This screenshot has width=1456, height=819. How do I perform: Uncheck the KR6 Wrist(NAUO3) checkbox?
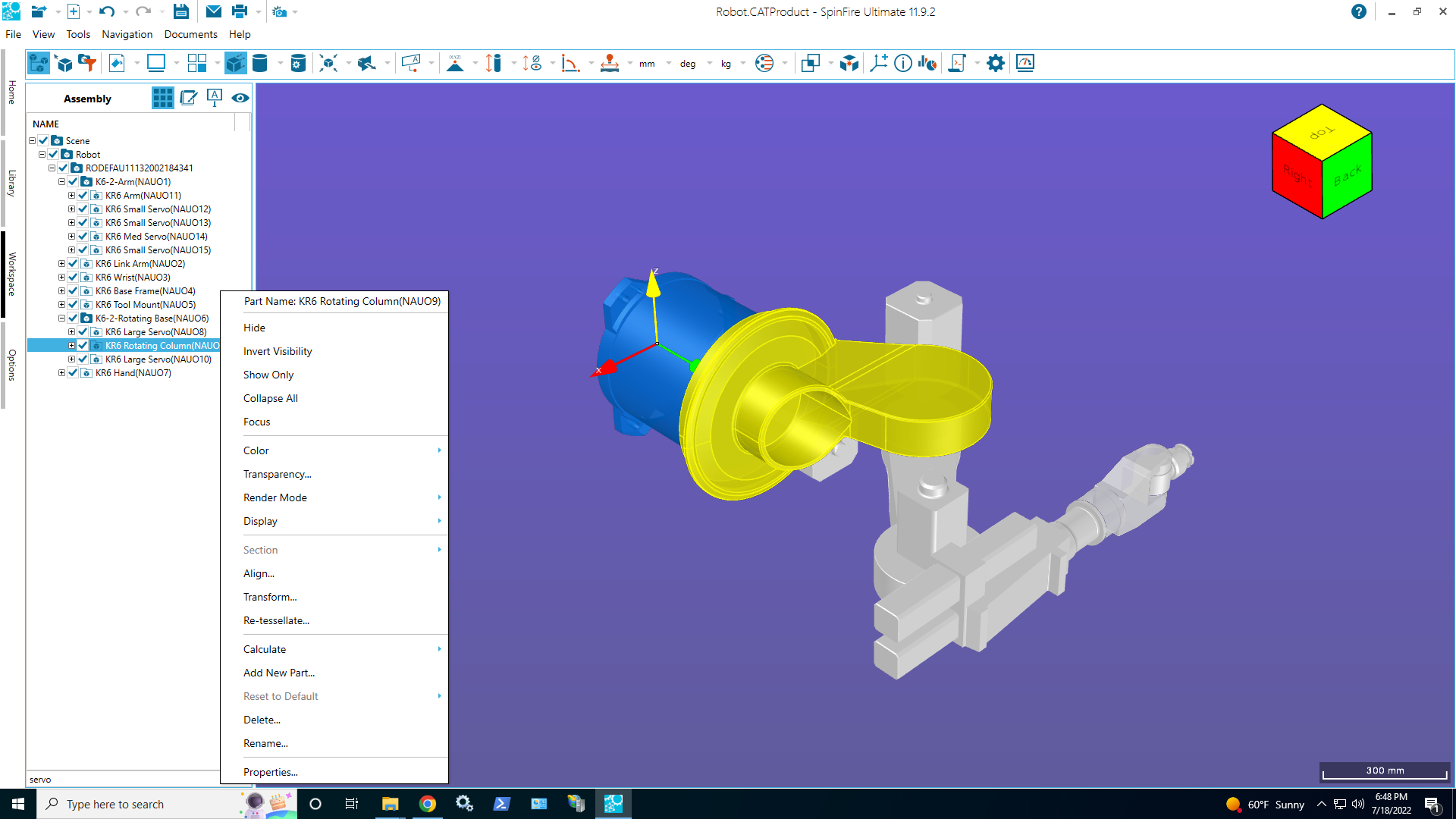(74, 277)
